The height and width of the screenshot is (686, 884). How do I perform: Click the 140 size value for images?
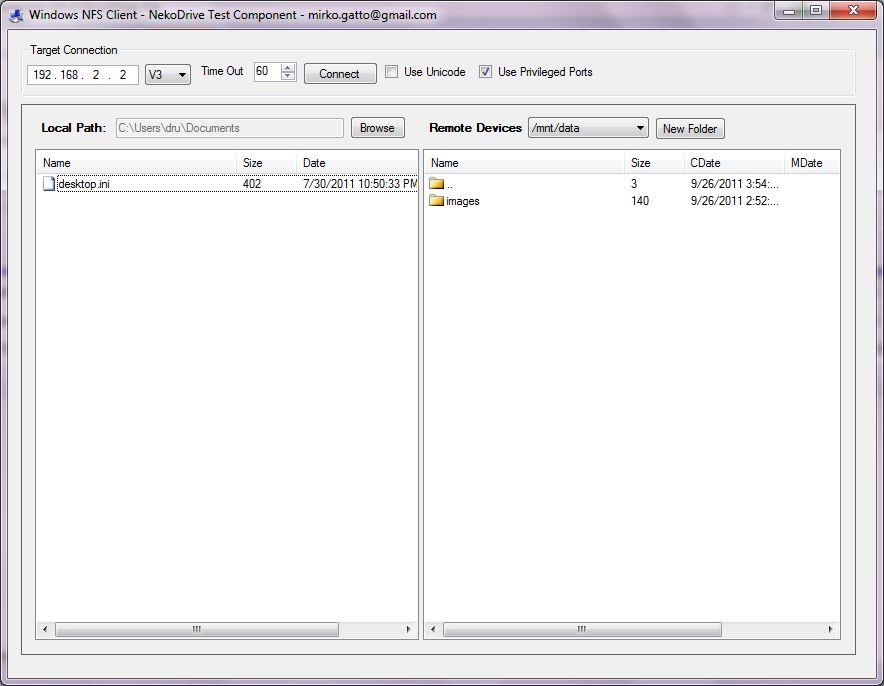(x=640, y=201)
